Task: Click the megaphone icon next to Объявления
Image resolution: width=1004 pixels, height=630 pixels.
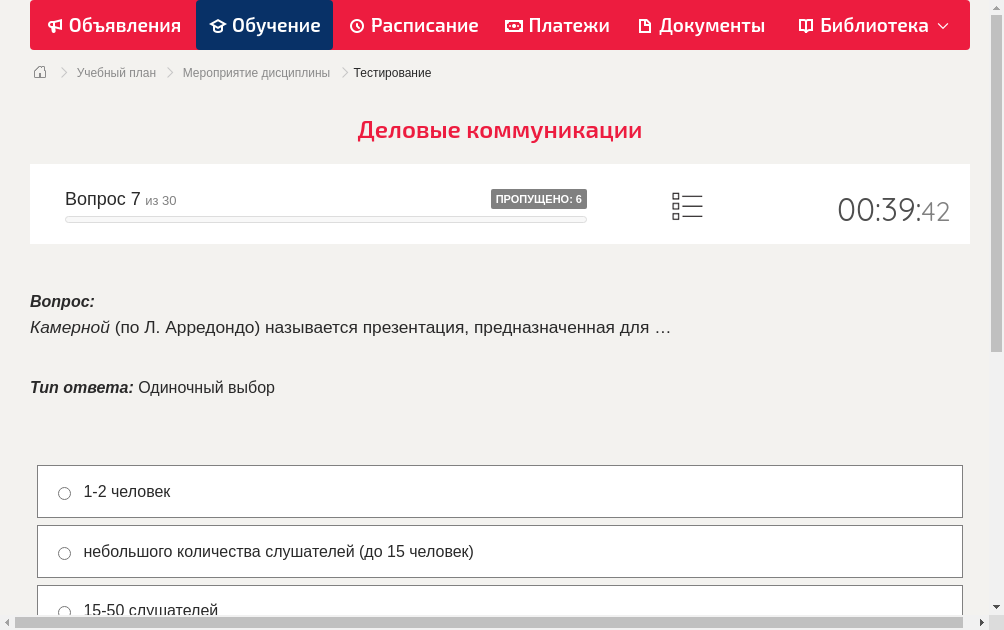Action: (x=54, y=25)
